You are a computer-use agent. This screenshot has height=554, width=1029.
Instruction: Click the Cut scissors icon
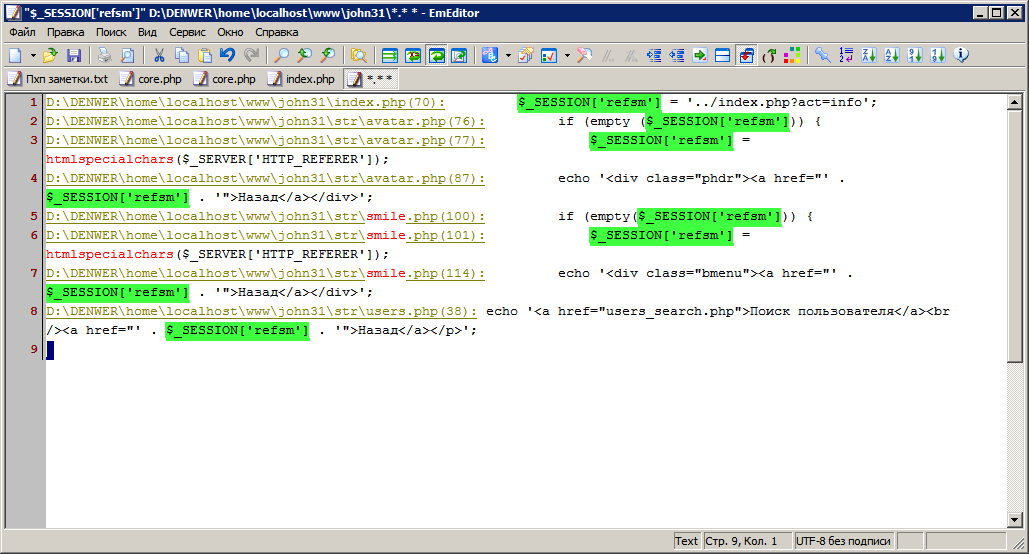pyautogui.click(x=158, y=55)
